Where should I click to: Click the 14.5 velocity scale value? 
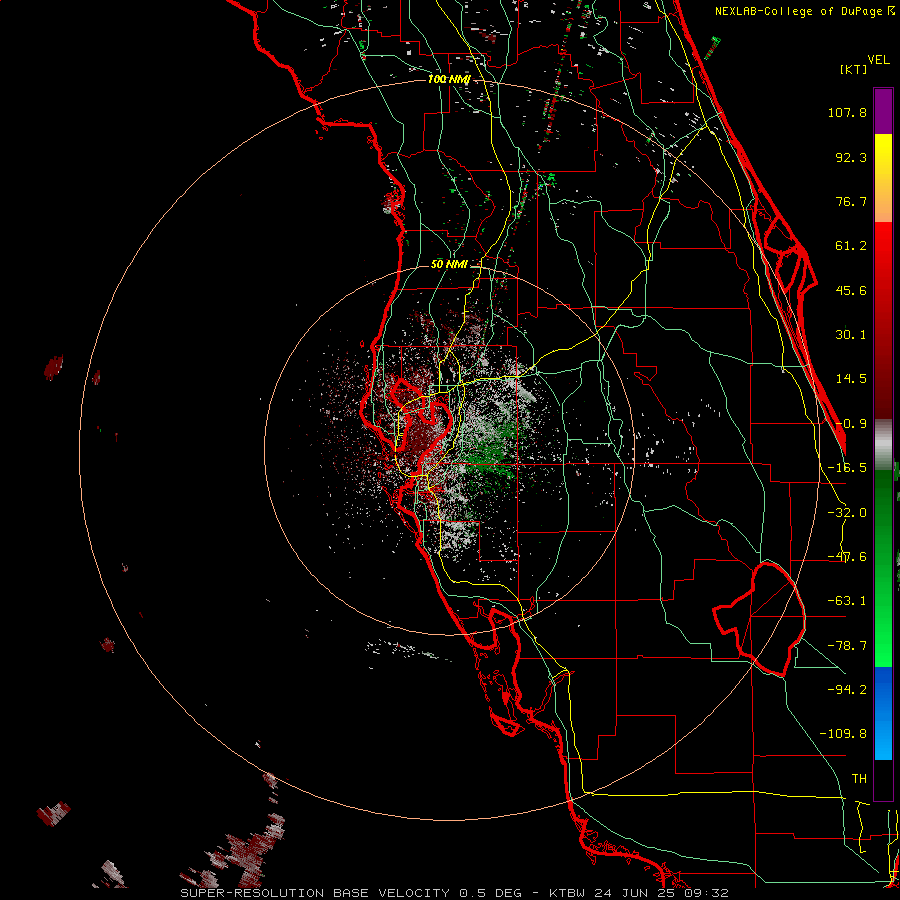click(x=851, y=379)
